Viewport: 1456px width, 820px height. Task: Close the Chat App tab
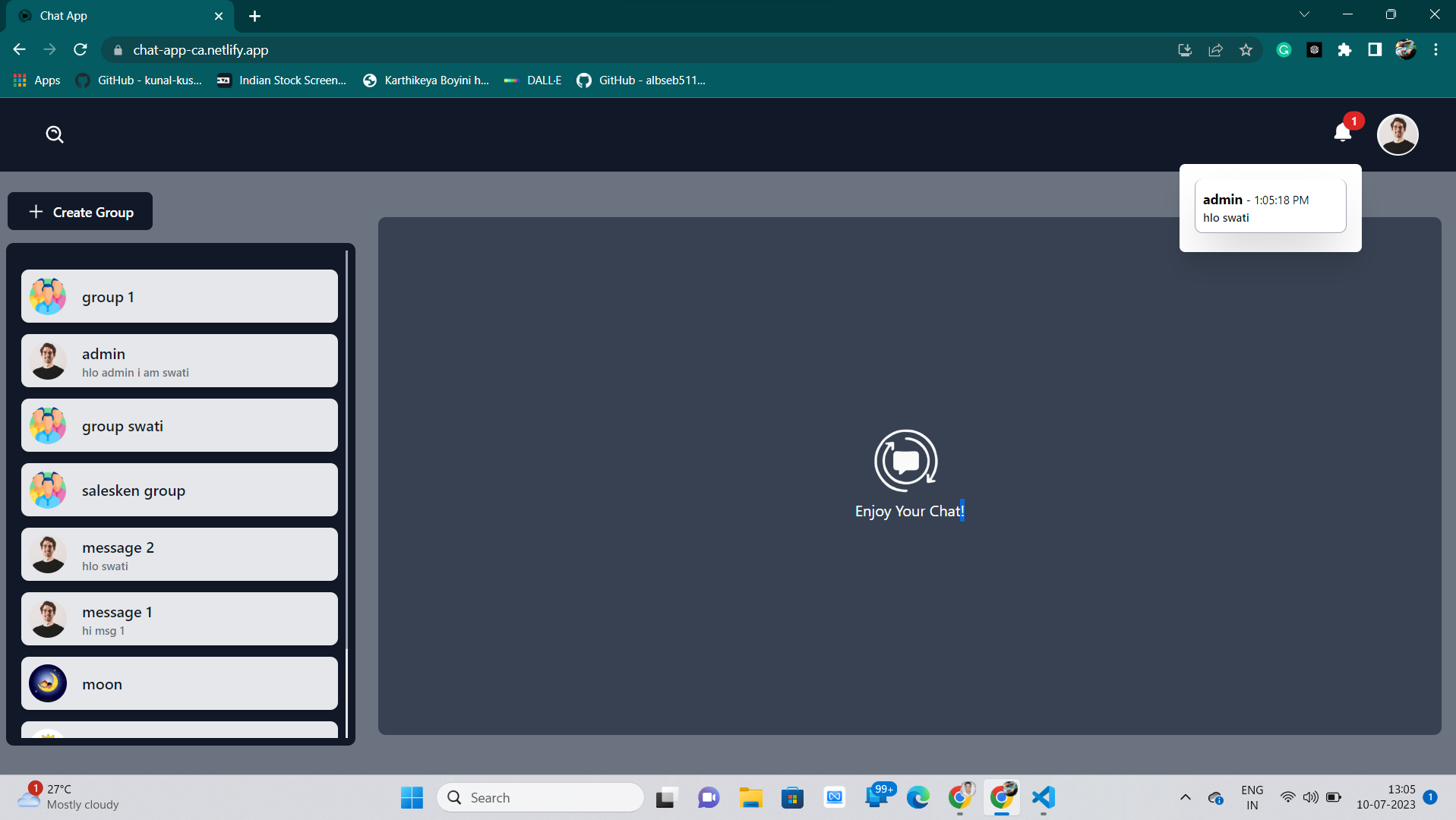[x=219, y=16]
